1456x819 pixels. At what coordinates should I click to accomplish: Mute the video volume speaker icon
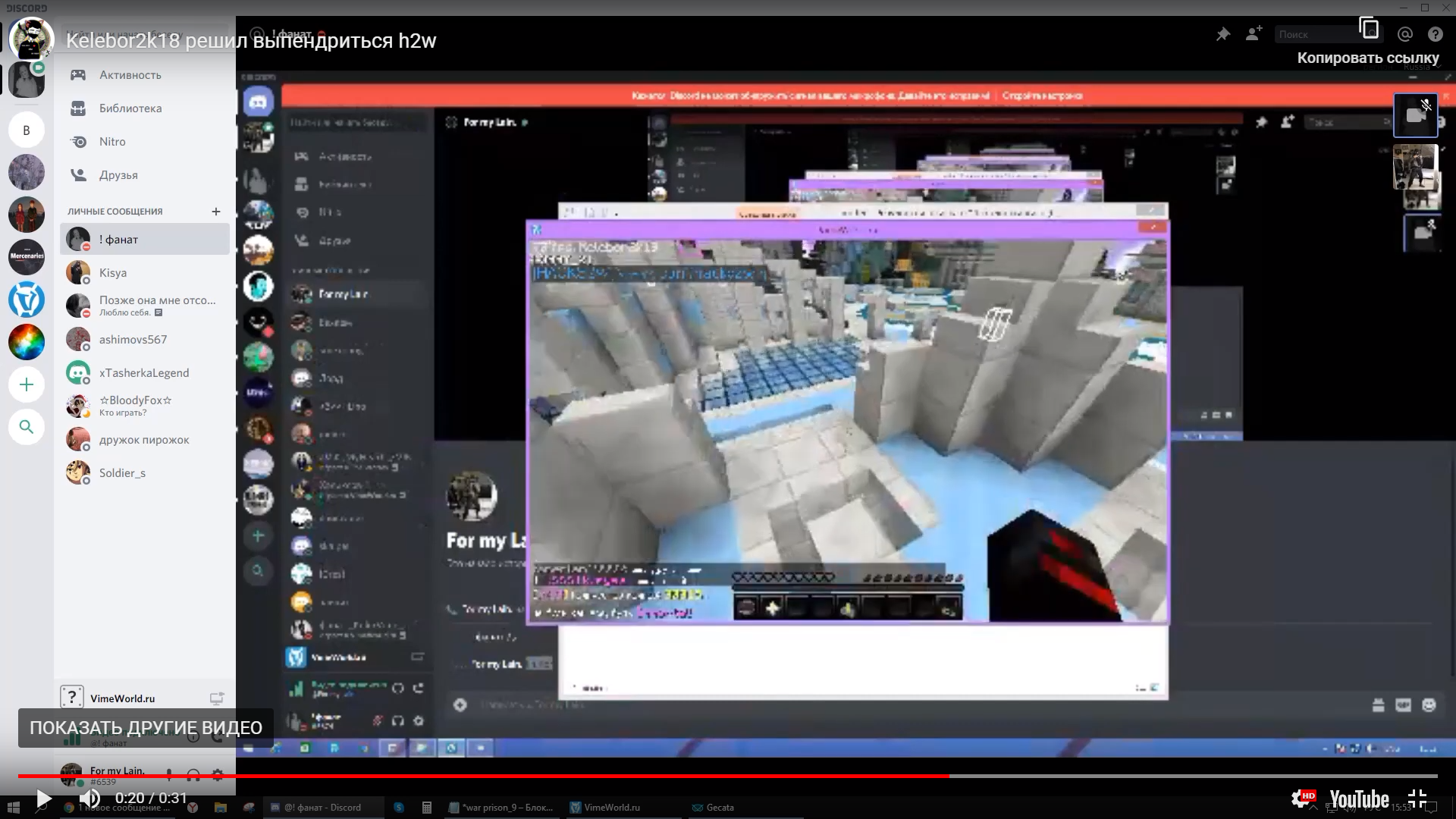[x=89, y=799]
